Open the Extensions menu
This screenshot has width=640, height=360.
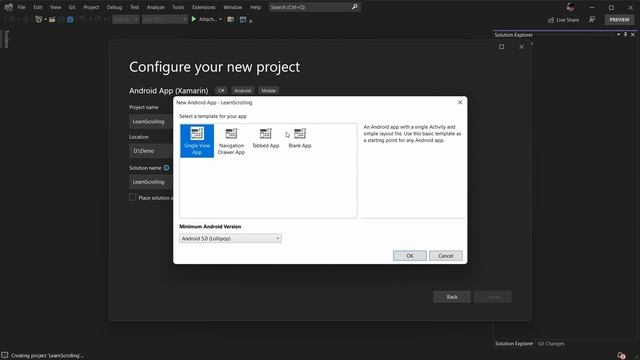(204, 7)
